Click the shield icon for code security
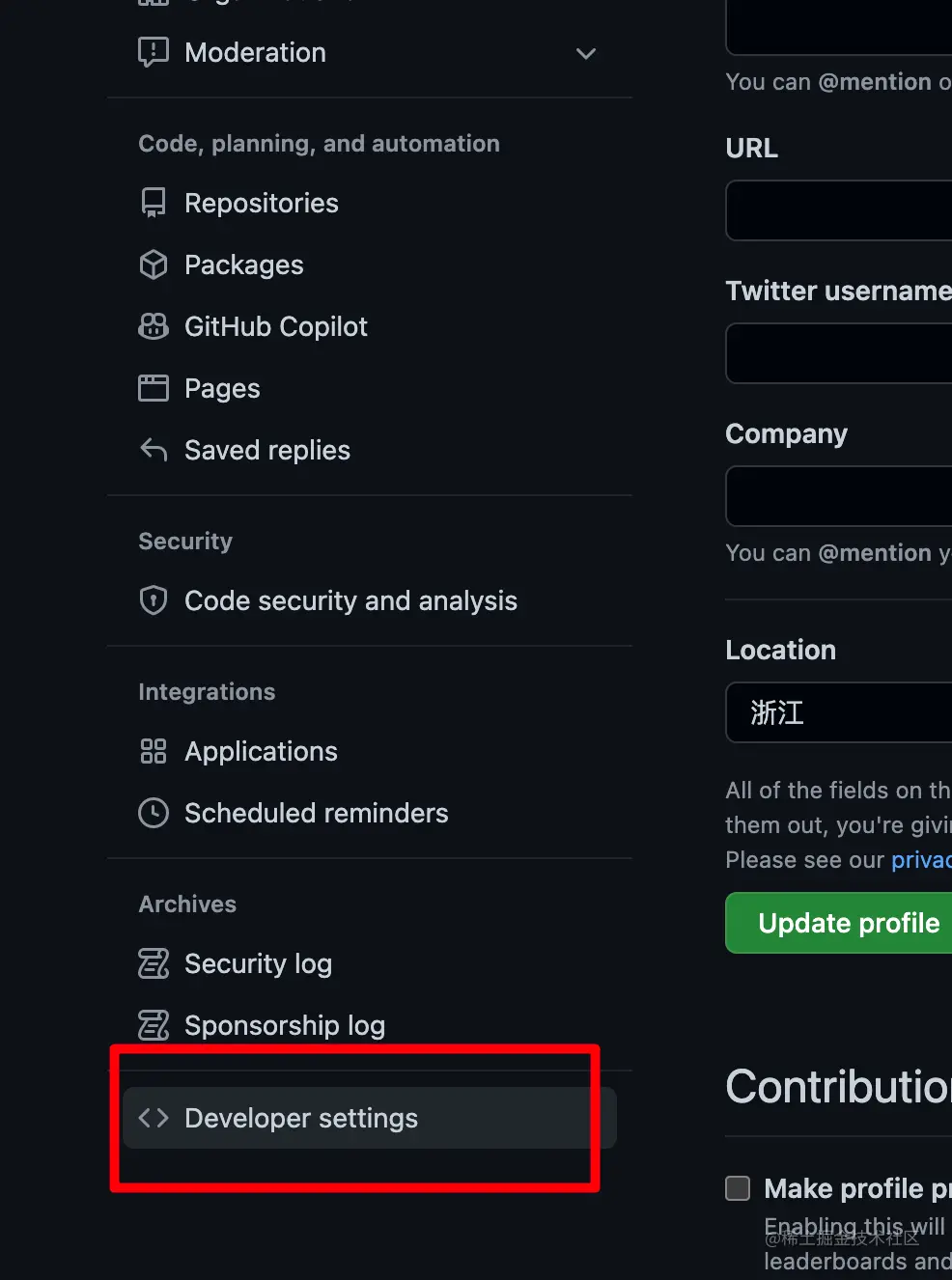 click(x=153, y=600)
